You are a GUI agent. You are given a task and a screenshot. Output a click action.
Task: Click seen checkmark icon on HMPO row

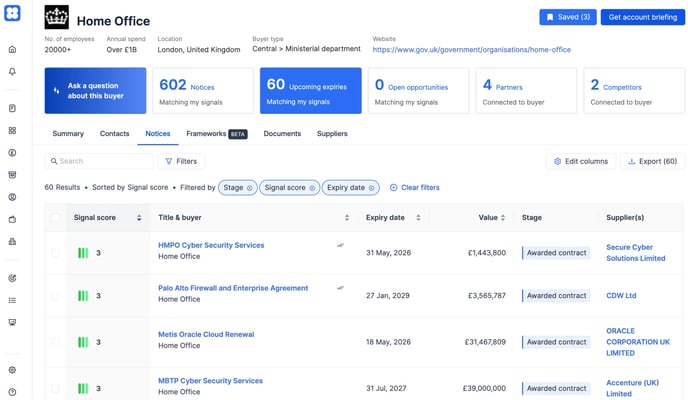[x=340, y=245]
